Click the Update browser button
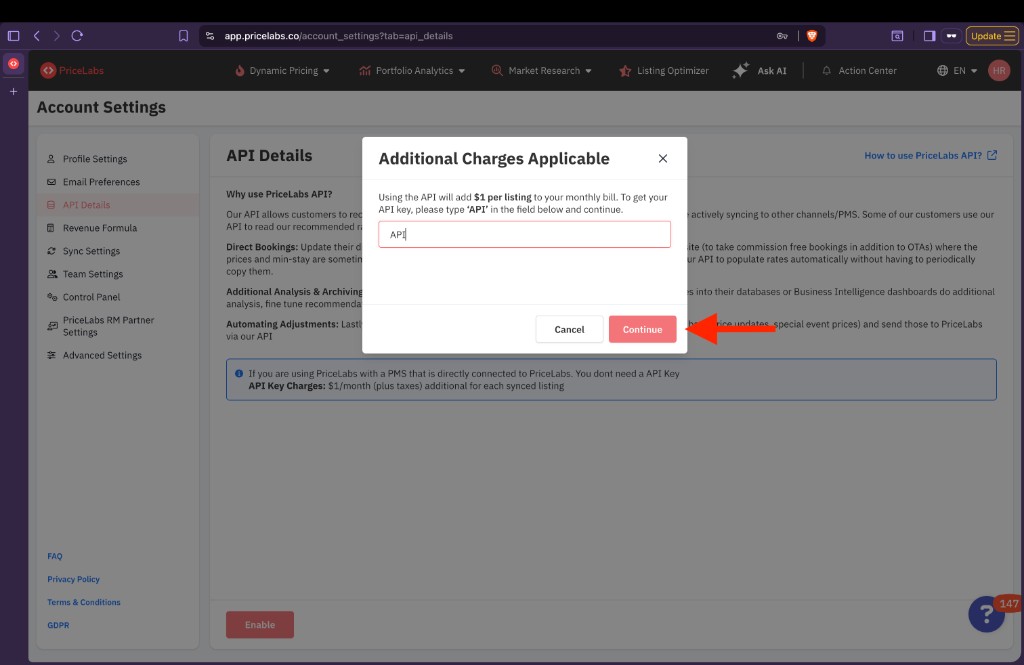The image size is (1024, 665). tap(992, 36)
